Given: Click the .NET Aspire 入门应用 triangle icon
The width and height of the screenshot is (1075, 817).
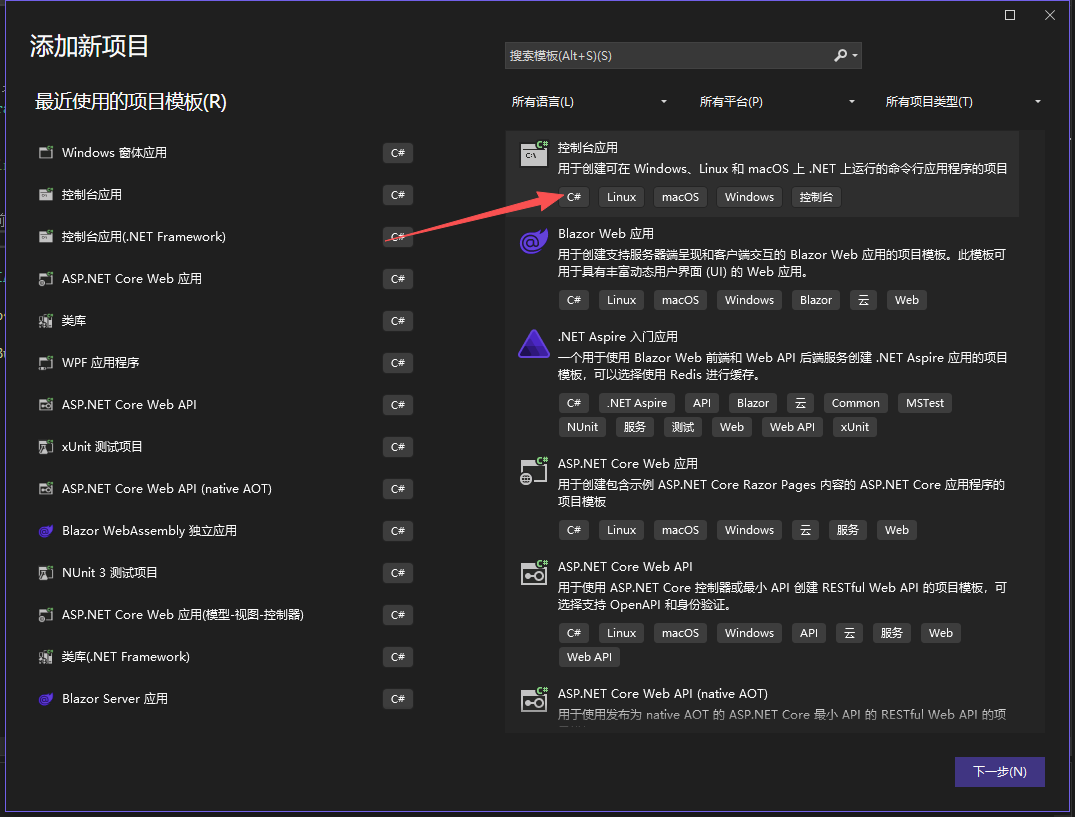Looking at the screenshot, I should point(534,344).
